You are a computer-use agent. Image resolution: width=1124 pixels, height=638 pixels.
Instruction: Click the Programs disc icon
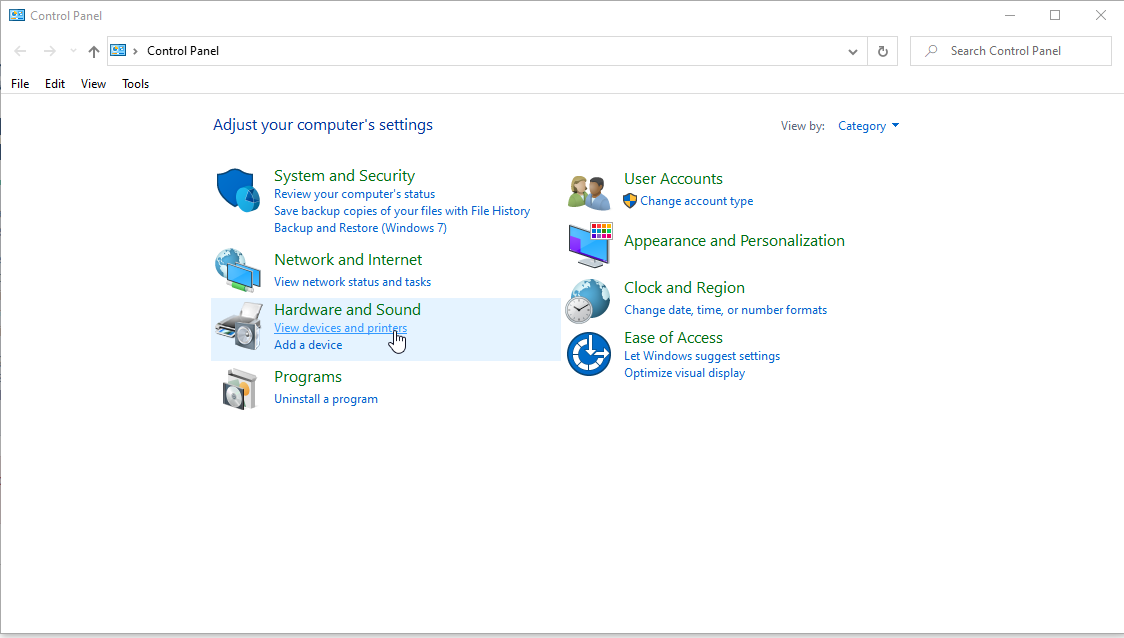click(x=239, y=389)
